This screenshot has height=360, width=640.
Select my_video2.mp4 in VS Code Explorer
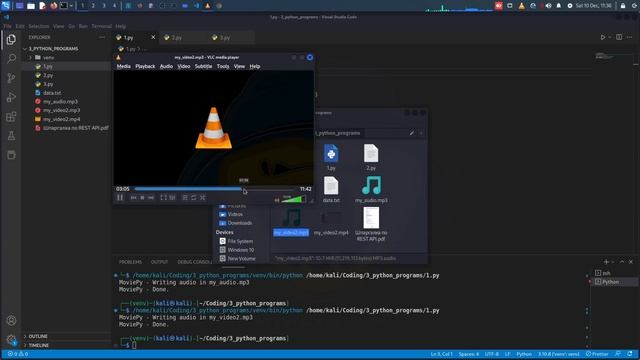[65, 119]
